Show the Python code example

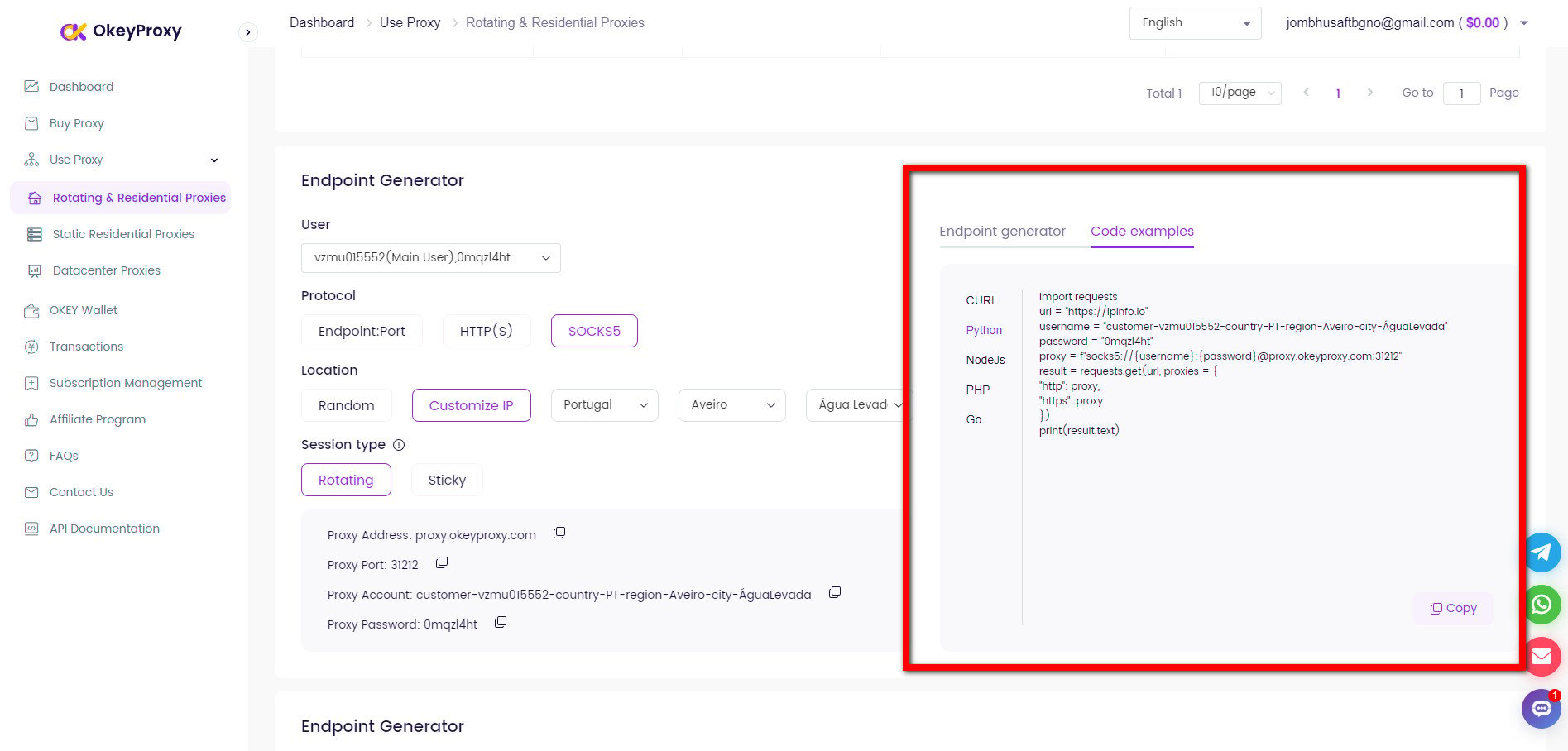coord(984,330)
